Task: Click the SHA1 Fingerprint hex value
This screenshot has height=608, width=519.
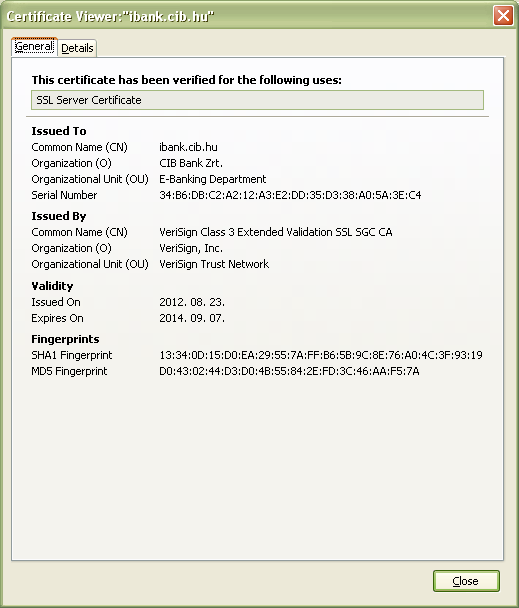Action: click(x=321, y=355)
